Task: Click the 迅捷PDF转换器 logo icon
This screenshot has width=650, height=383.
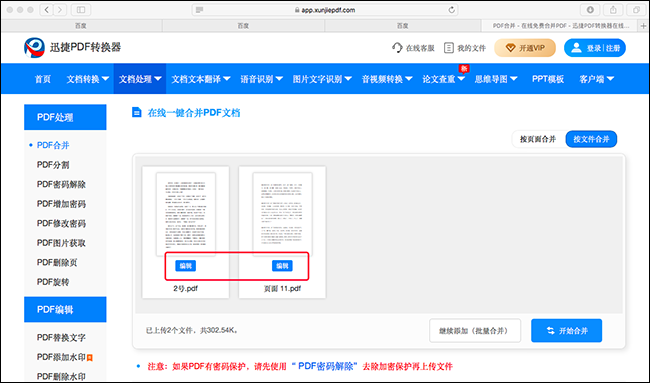Action: tap(34, 48)
